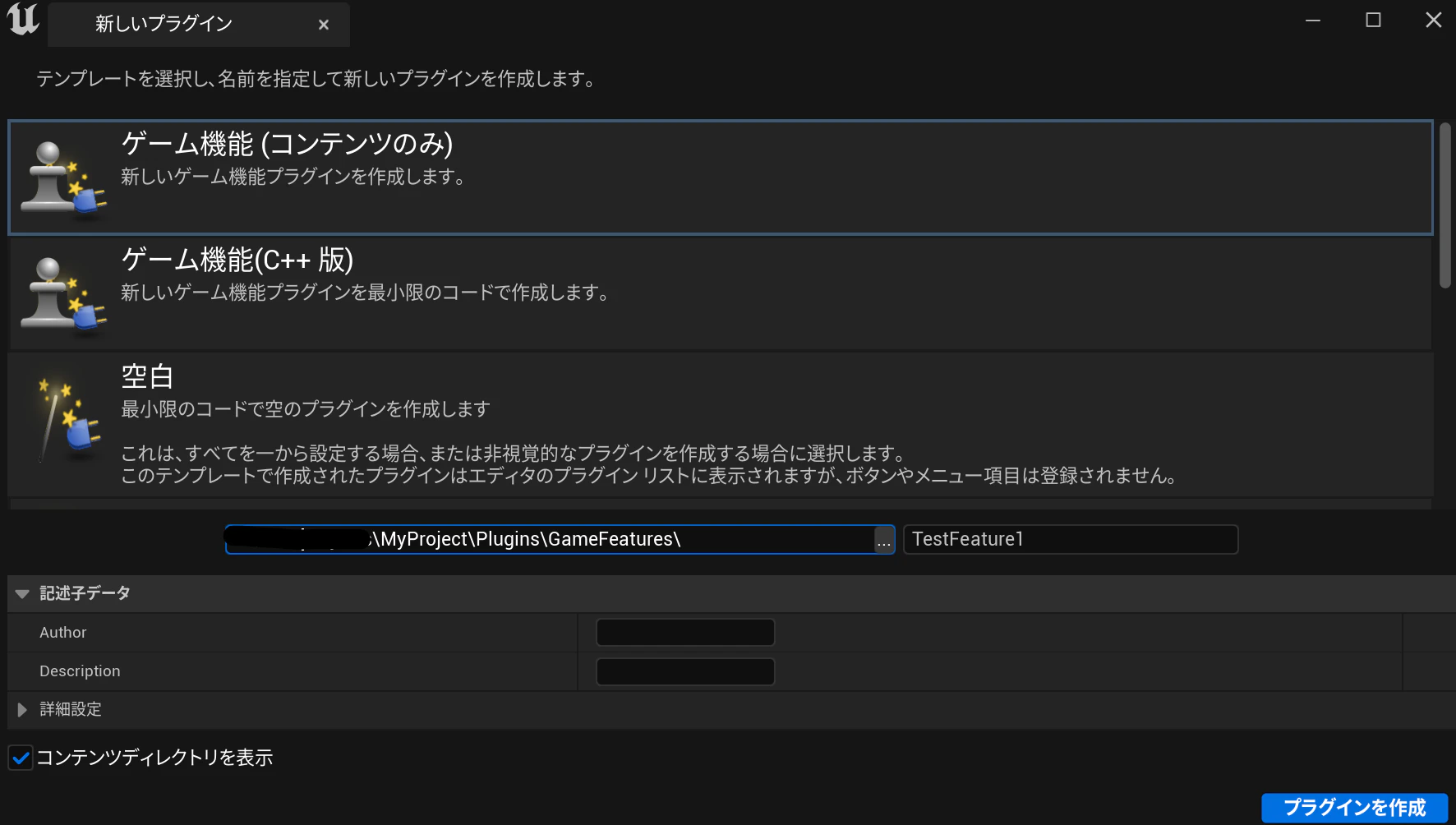
Task: Select the Blank plugin wand icon
Action: pyautogui.click(x=67, y=418)
